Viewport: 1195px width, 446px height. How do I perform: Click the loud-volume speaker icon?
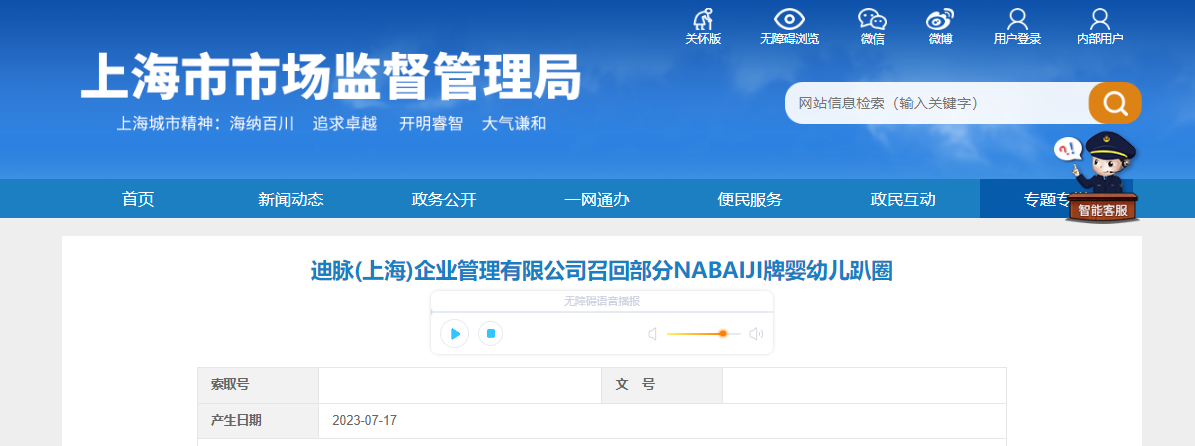756,334
